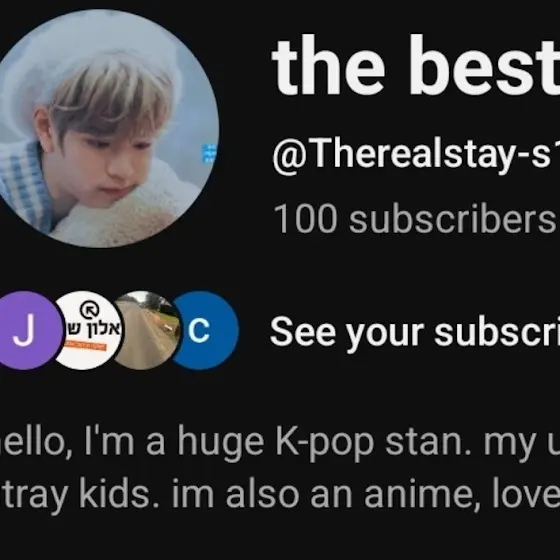The width and height of the screenshot is (560, 560).
Task: Select the purple J subscriber avatar
Action: coord(29,330)
